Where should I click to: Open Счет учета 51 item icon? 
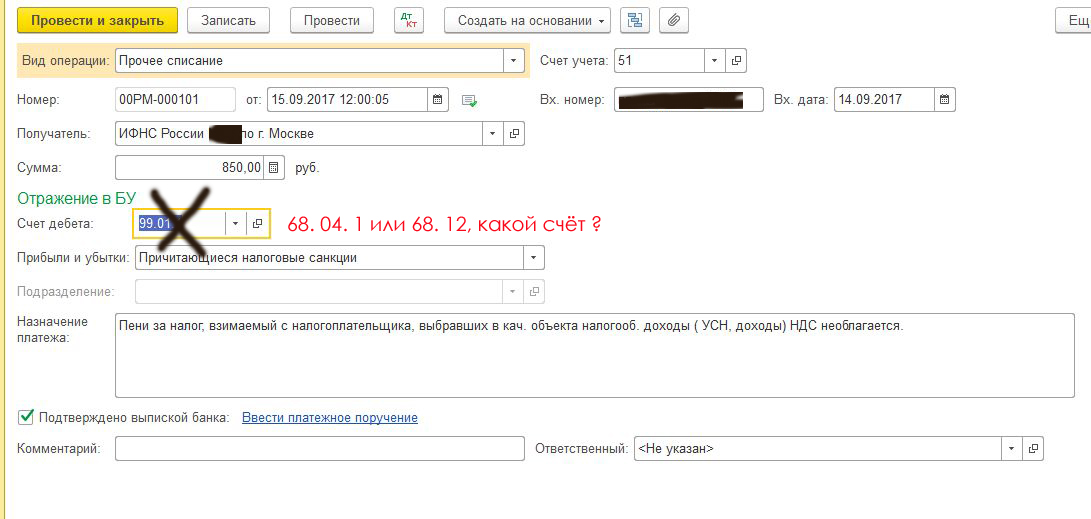pyautogui.click(x=736, y=61)
